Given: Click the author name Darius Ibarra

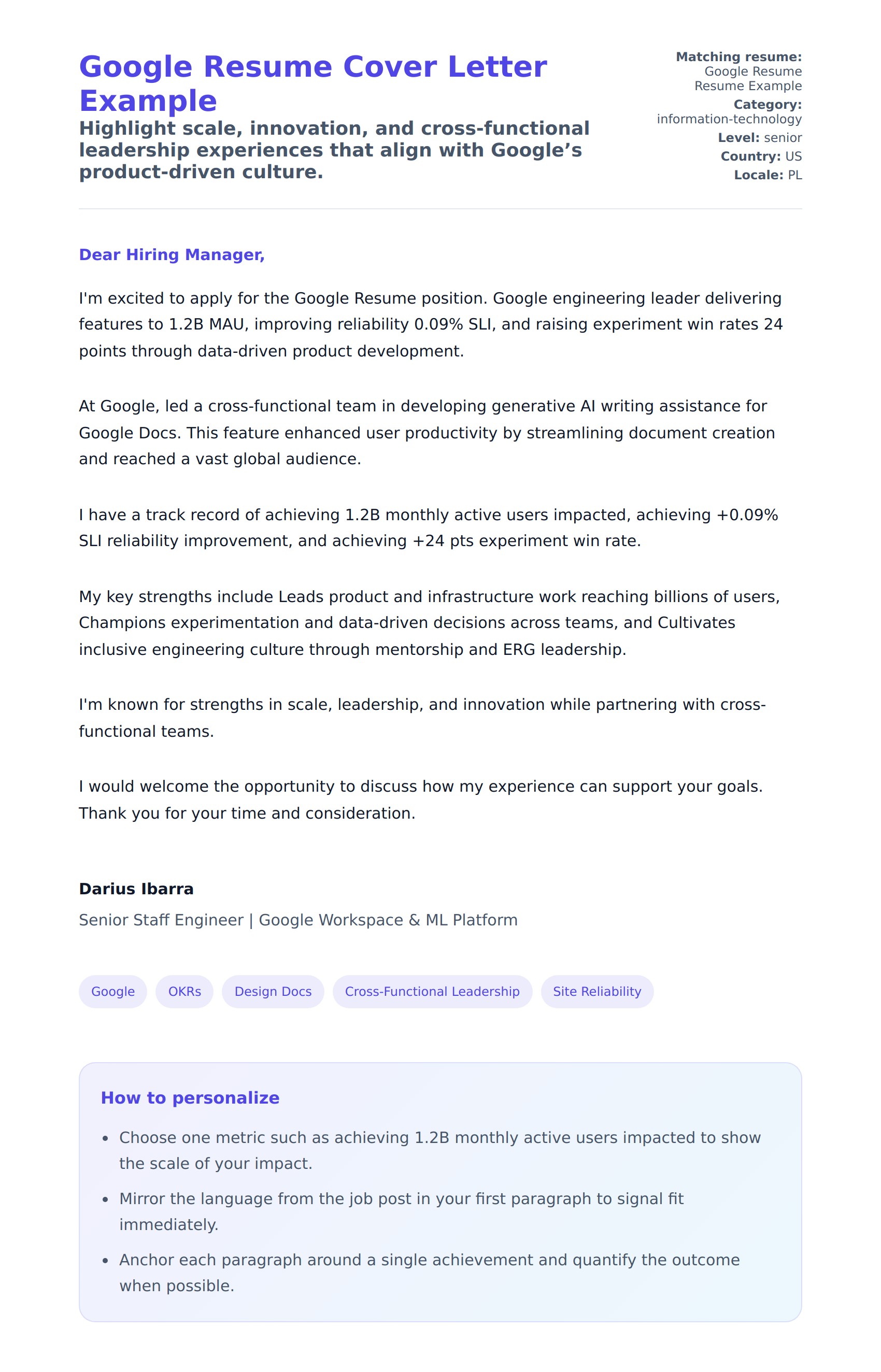Looking at the screenshot, I should pos(136,889).
